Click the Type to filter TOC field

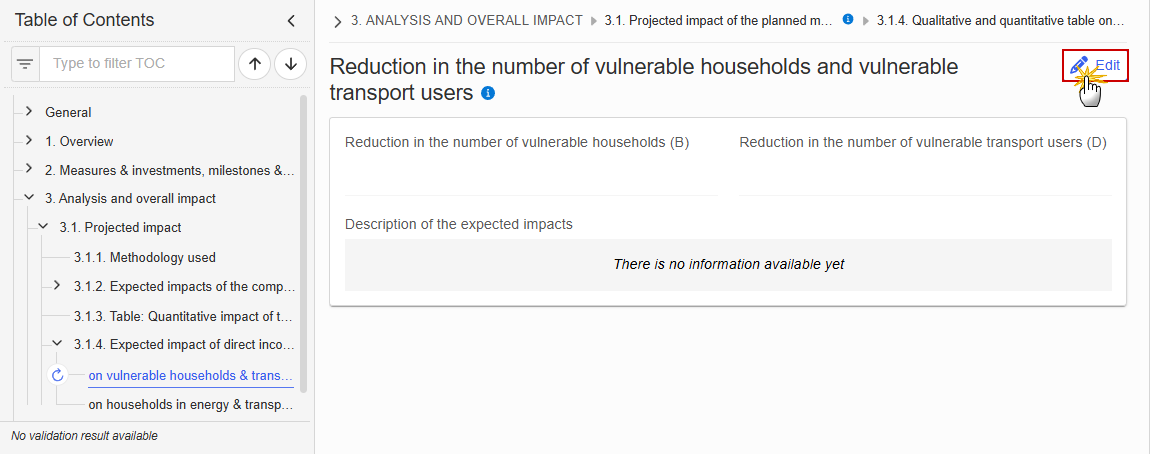click(x=137, y=64)
